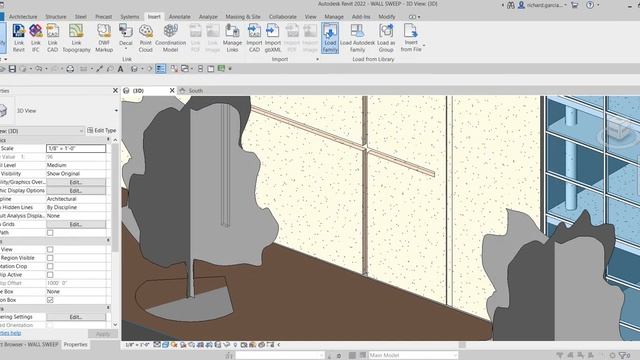Switch to the Massing & Site tab
640x360 pixels.
(x=243, y=17)
